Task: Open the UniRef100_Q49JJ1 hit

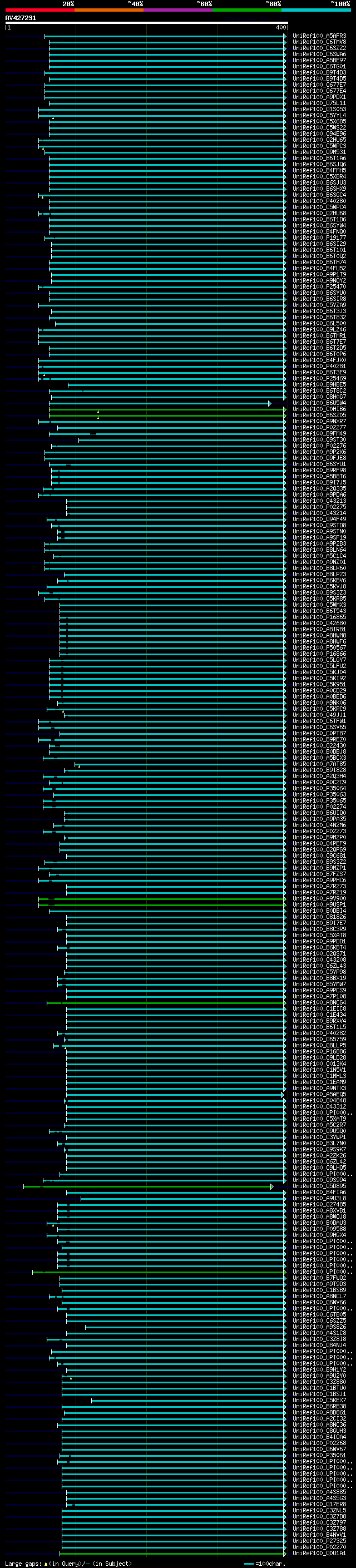Action: tap(319, 715)
